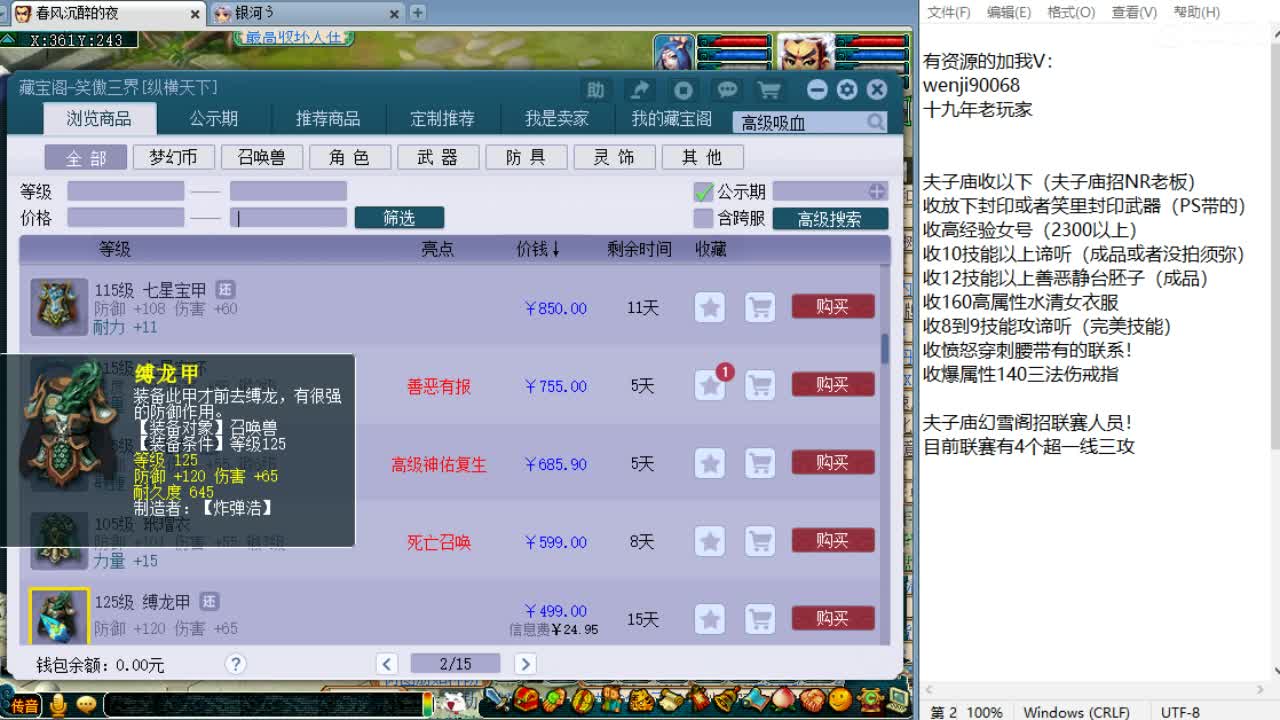This screenshot has width=1280, height=720.
Task: Favorite the ¥685.90 高级神佑复生 listing
Action: point(710,463)
